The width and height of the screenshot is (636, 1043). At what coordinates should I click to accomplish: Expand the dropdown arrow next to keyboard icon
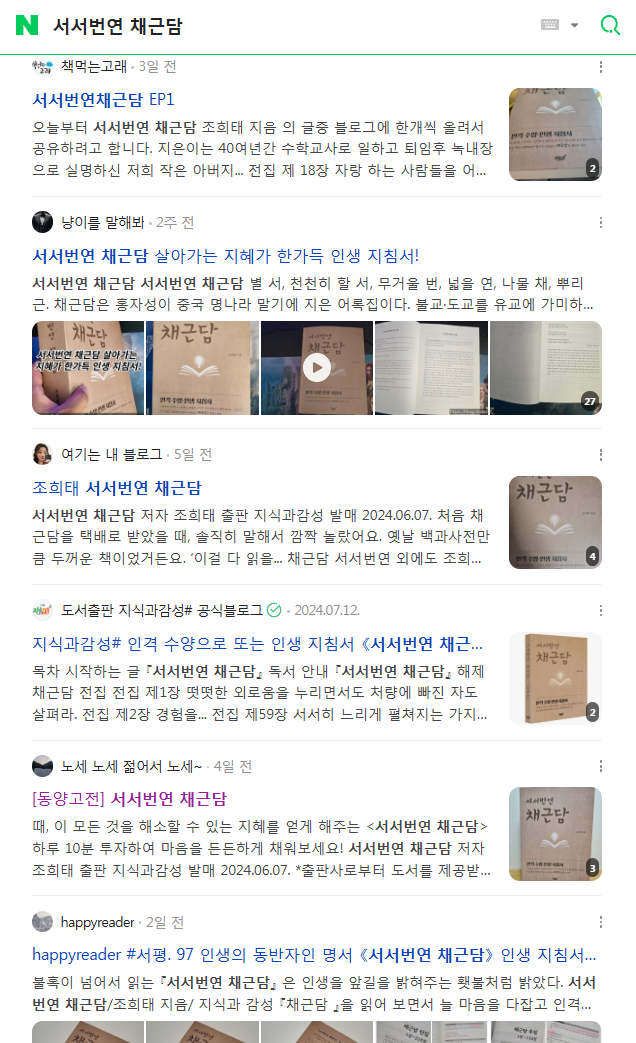tap(574, 25)
